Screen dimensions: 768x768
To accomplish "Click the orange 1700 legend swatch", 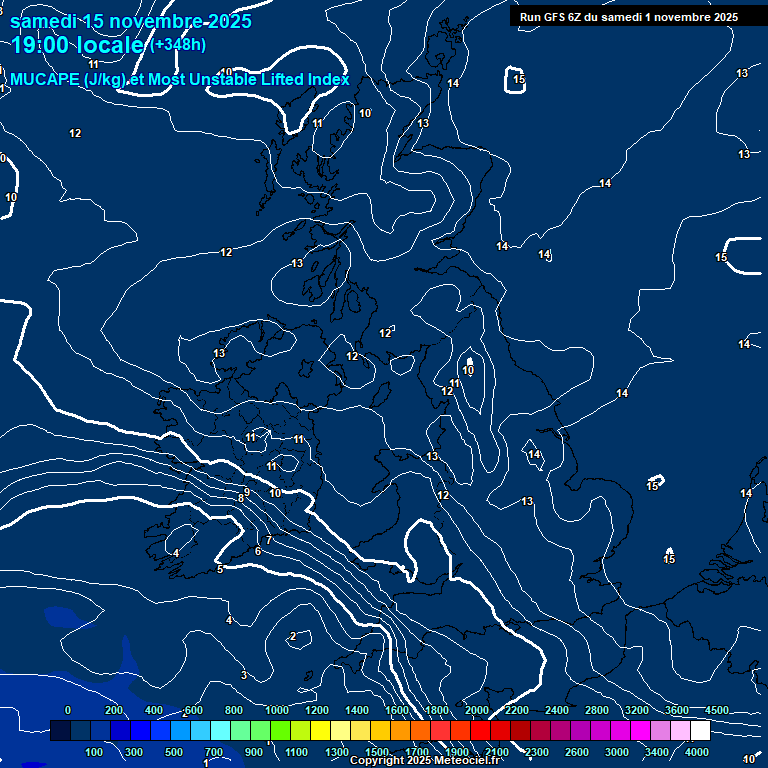I will (401, 730).
